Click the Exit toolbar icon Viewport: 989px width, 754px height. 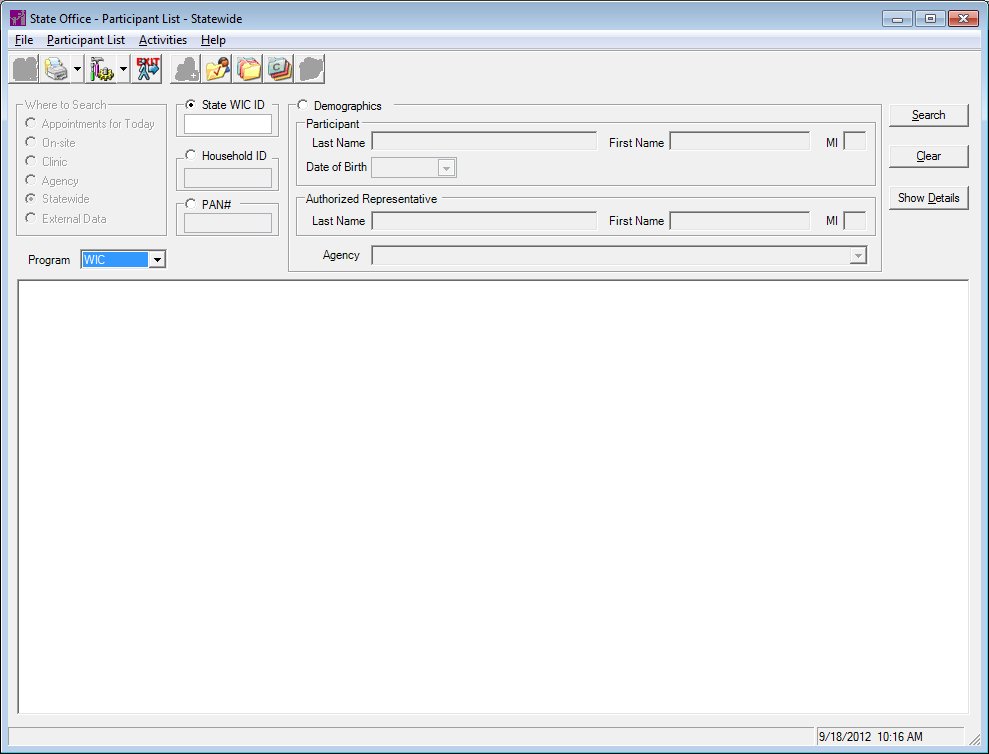(x=147, y=69)
